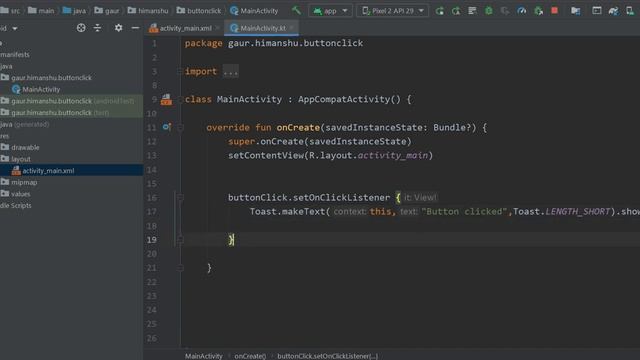Click the activity_main reference in code

click(x=393, y=156)
